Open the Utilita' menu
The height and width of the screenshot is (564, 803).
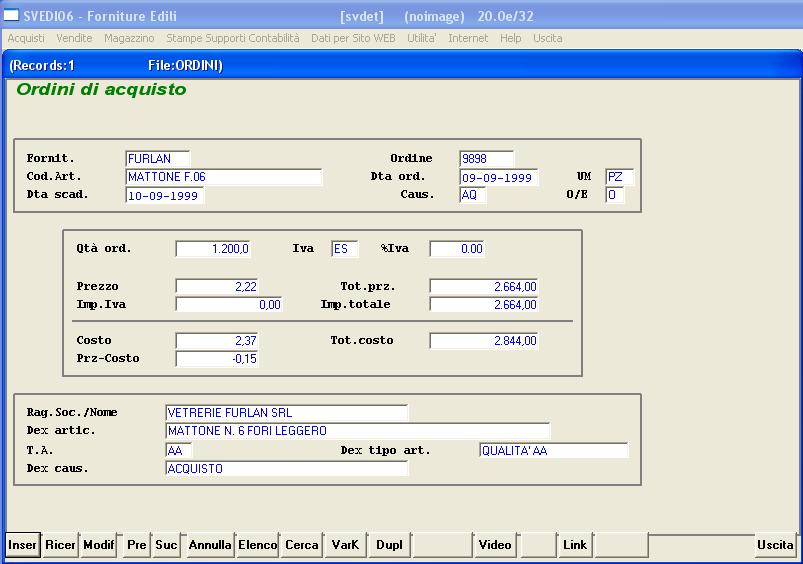(x=421, y=38)
